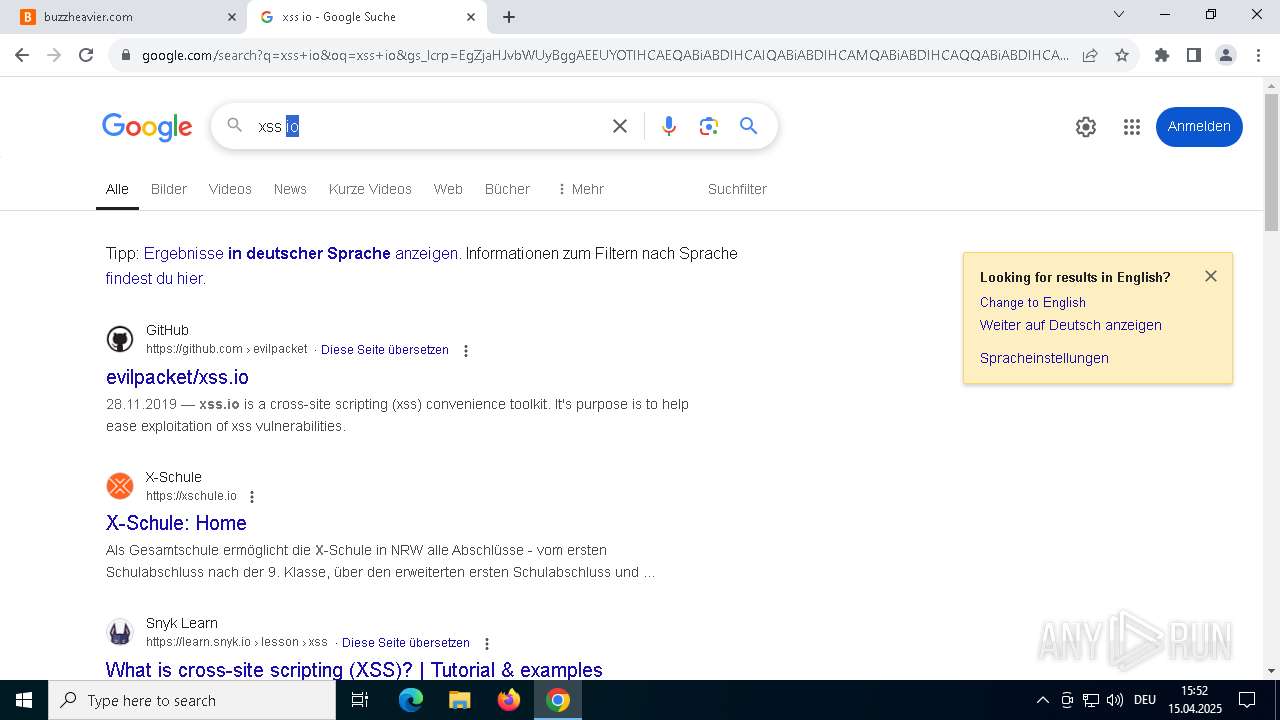The image size is (1280, 720).
Task: Open options menu for GitHub result
Action: click(466, 351)
